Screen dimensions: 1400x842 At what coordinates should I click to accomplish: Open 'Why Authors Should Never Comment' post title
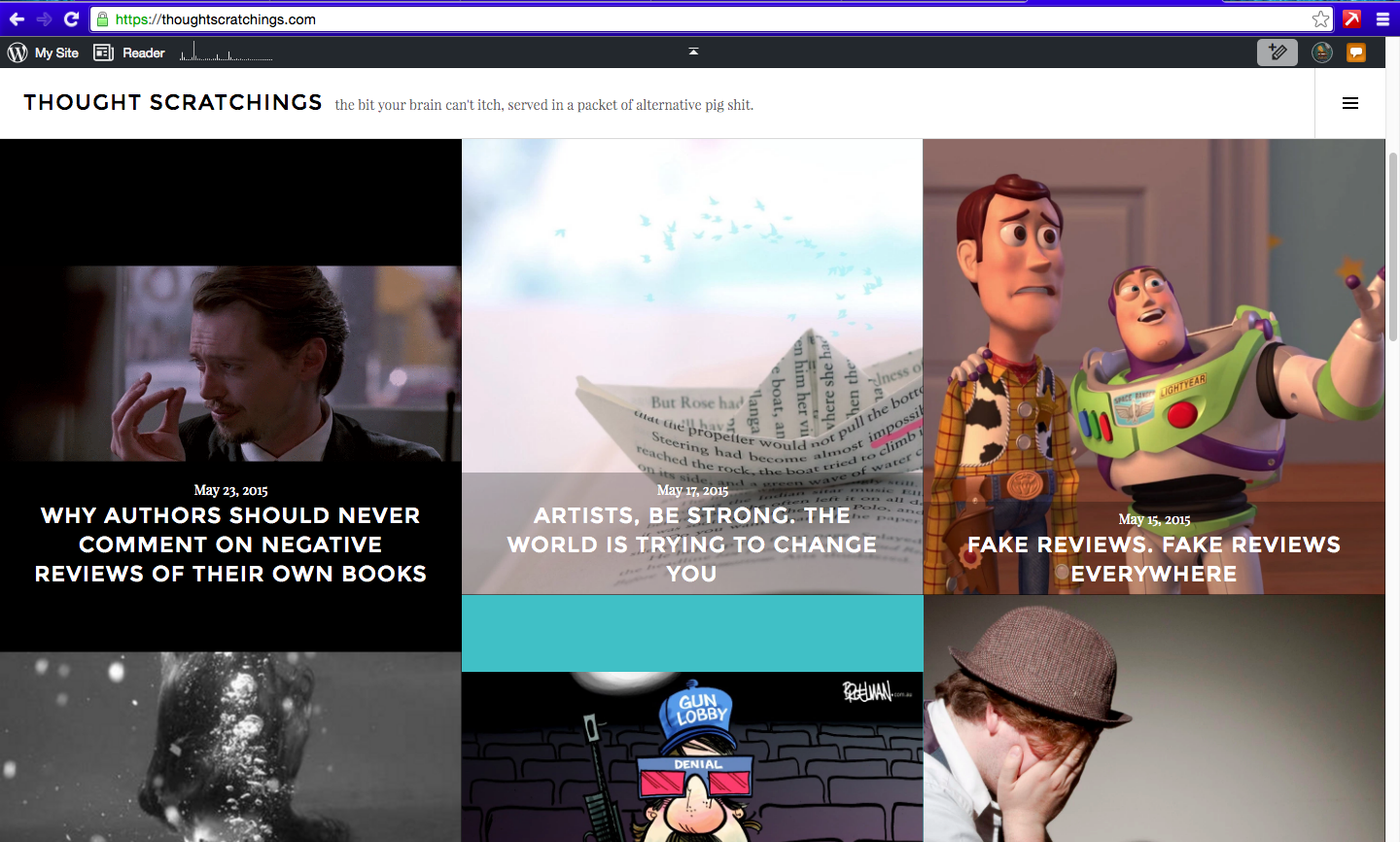pyautogui.click(x=230, y=544)
